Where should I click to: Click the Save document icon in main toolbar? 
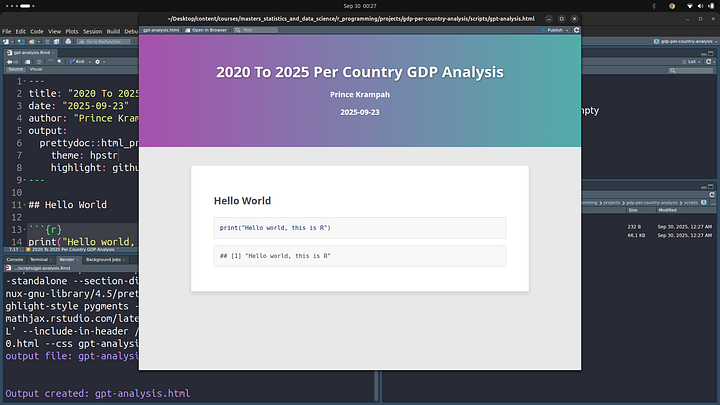click(47, 41)
